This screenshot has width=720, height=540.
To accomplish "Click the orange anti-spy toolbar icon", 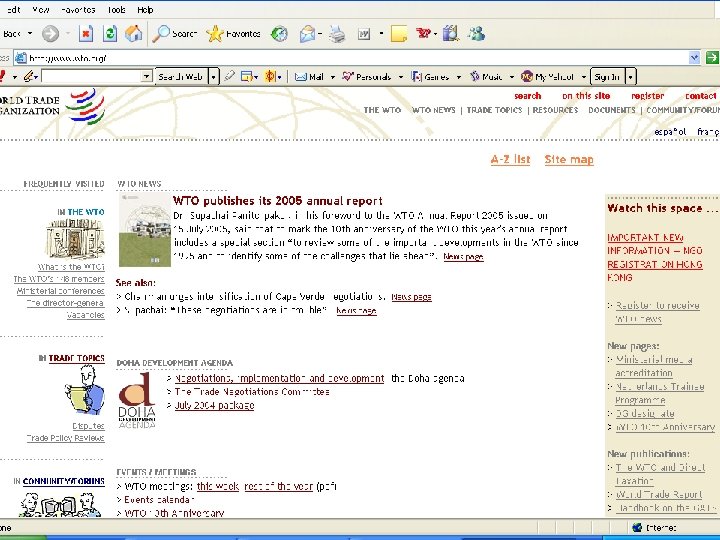I will coord(270,76).
